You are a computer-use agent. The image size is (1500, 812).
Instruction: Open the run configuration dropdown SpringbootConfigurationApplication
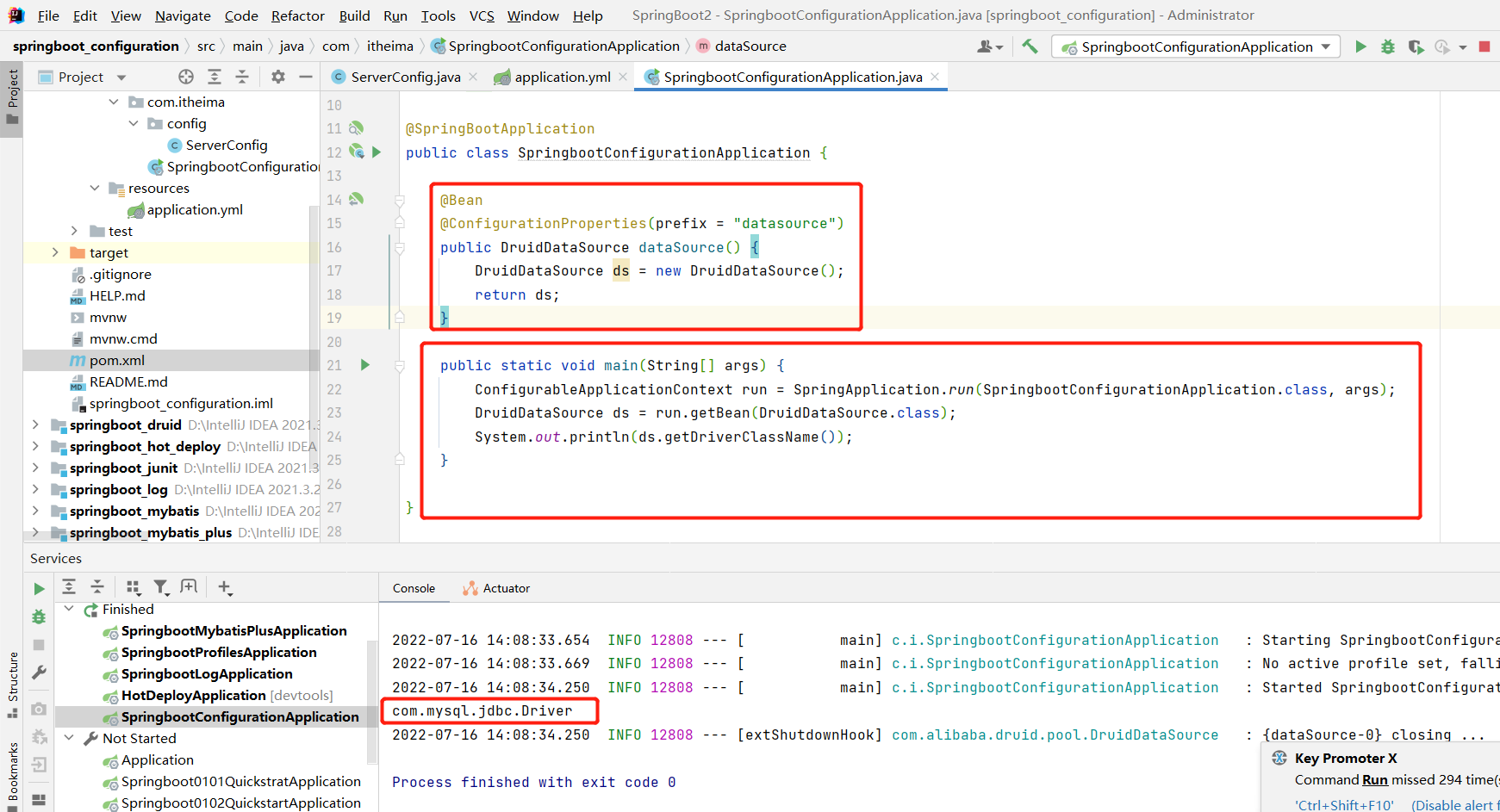click(x=1196, y=46)
